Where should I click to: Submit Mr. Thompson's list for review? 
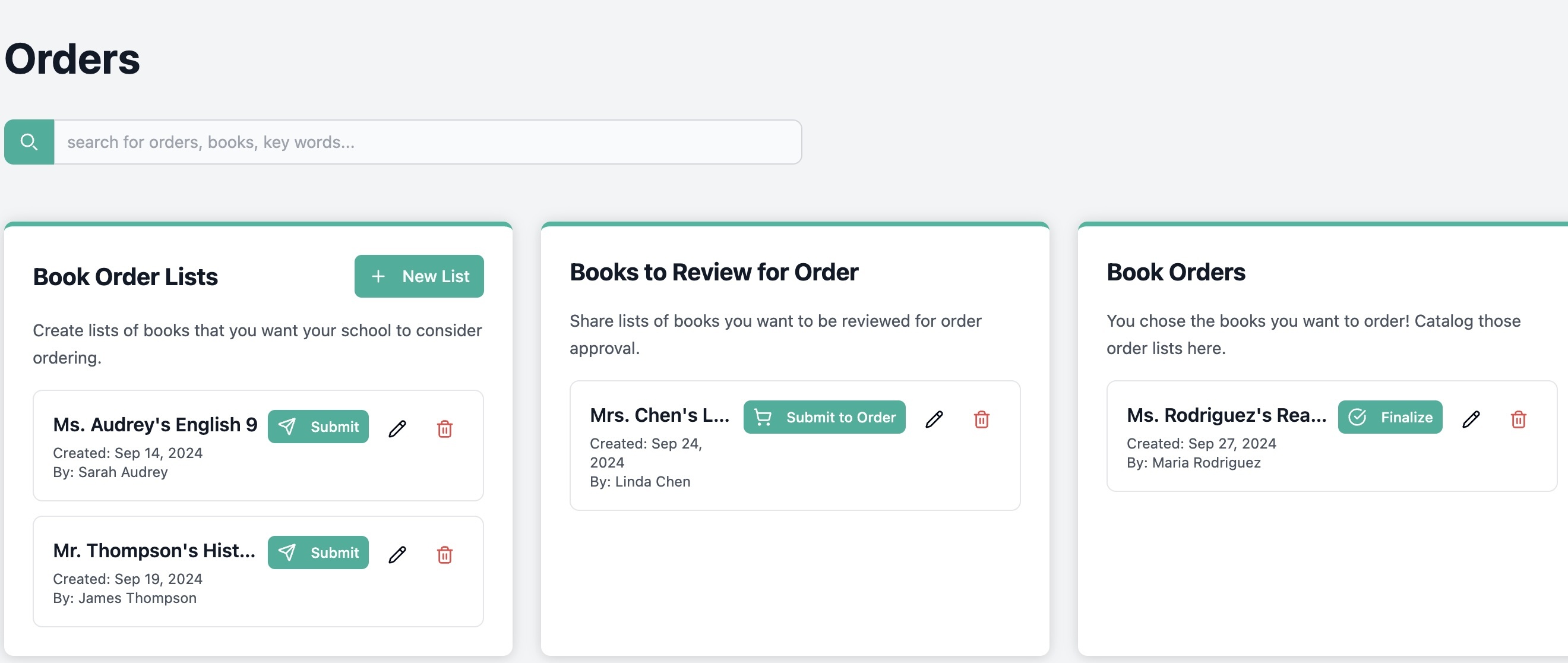point(318,553)
